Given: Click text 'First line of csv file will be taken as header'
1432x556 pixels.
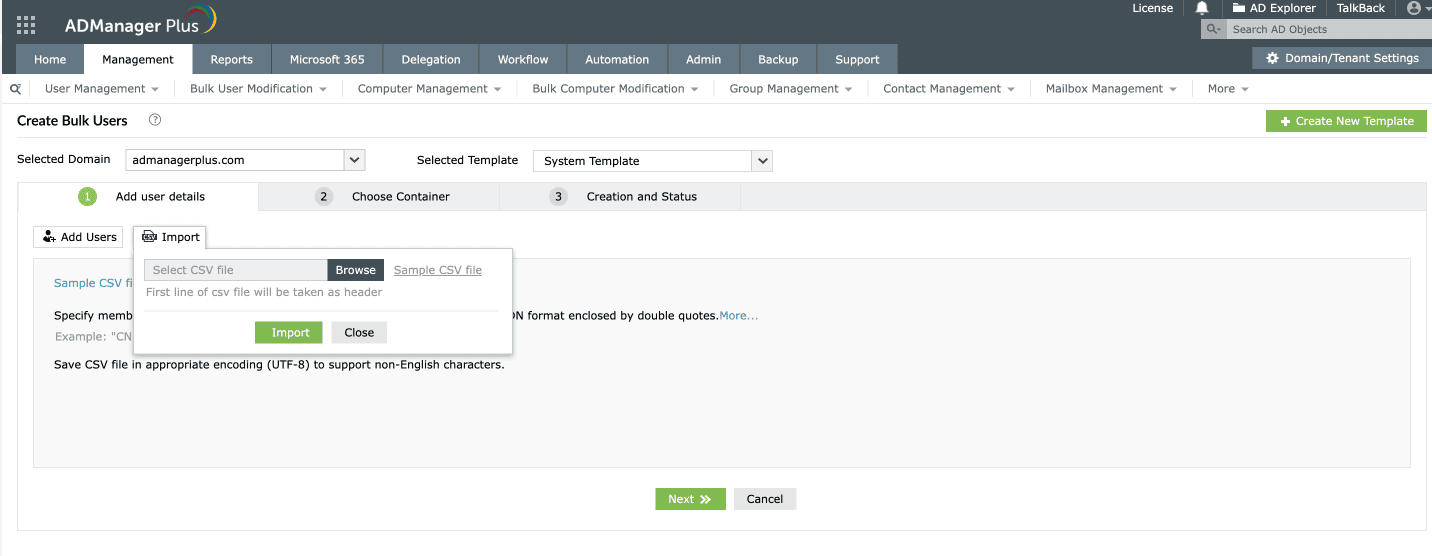Looking at the screenshot, I should [264, 292].
